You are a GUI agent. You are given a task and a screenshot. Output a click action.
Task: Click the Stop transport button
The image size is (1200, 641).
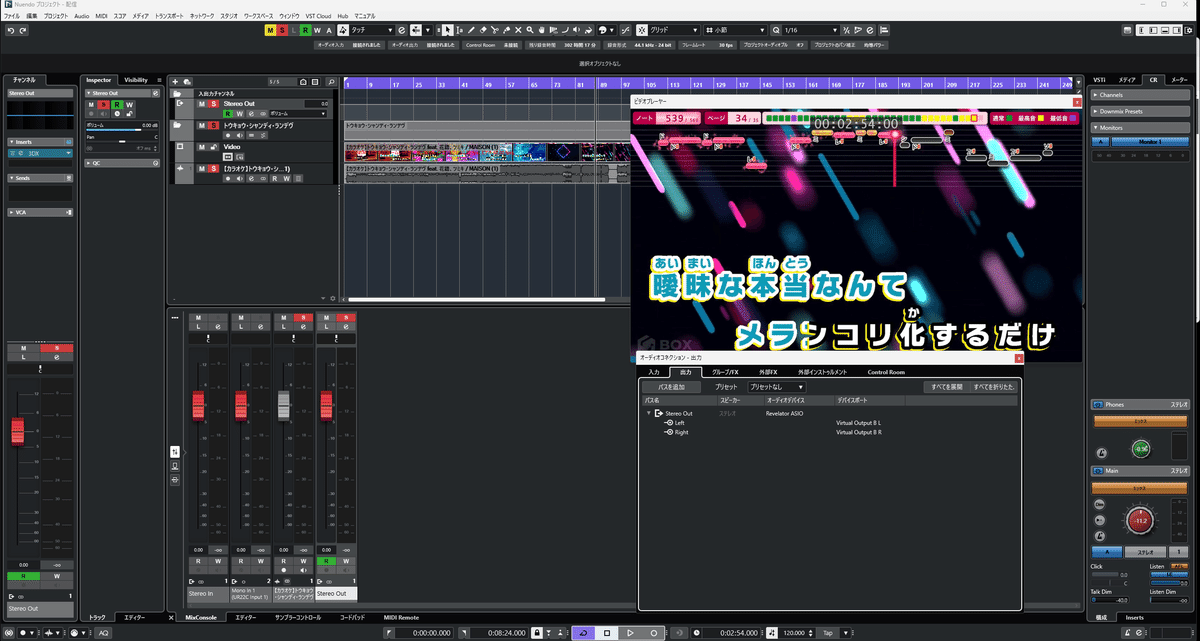point(607,633)
